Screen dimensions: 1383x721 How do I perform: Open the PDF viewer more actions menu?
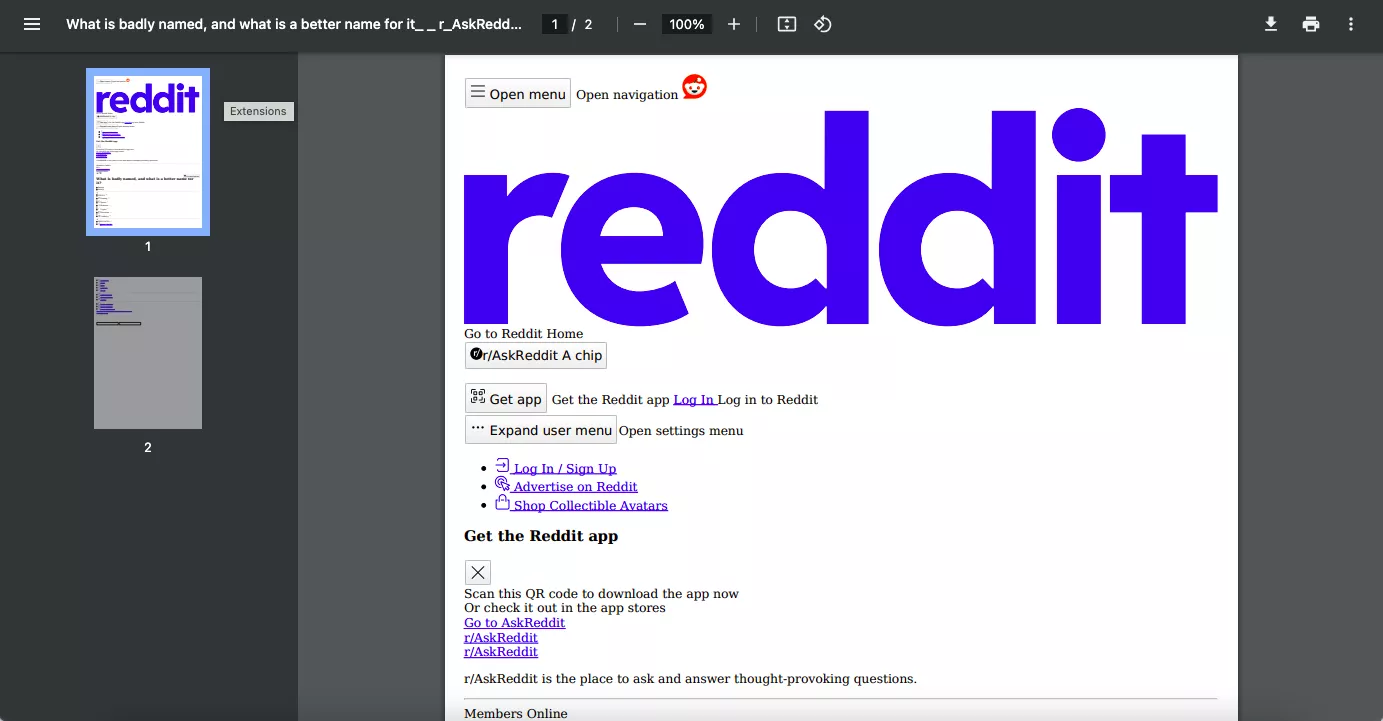tap(1351, 24)
